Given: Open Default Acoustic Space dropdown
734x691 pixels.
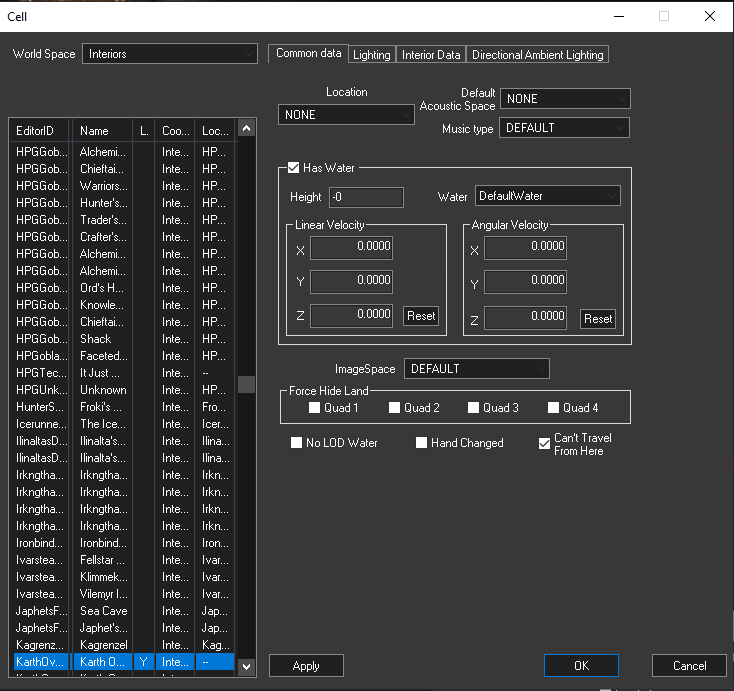Looking at the screenshot, I should click(565, 99).
